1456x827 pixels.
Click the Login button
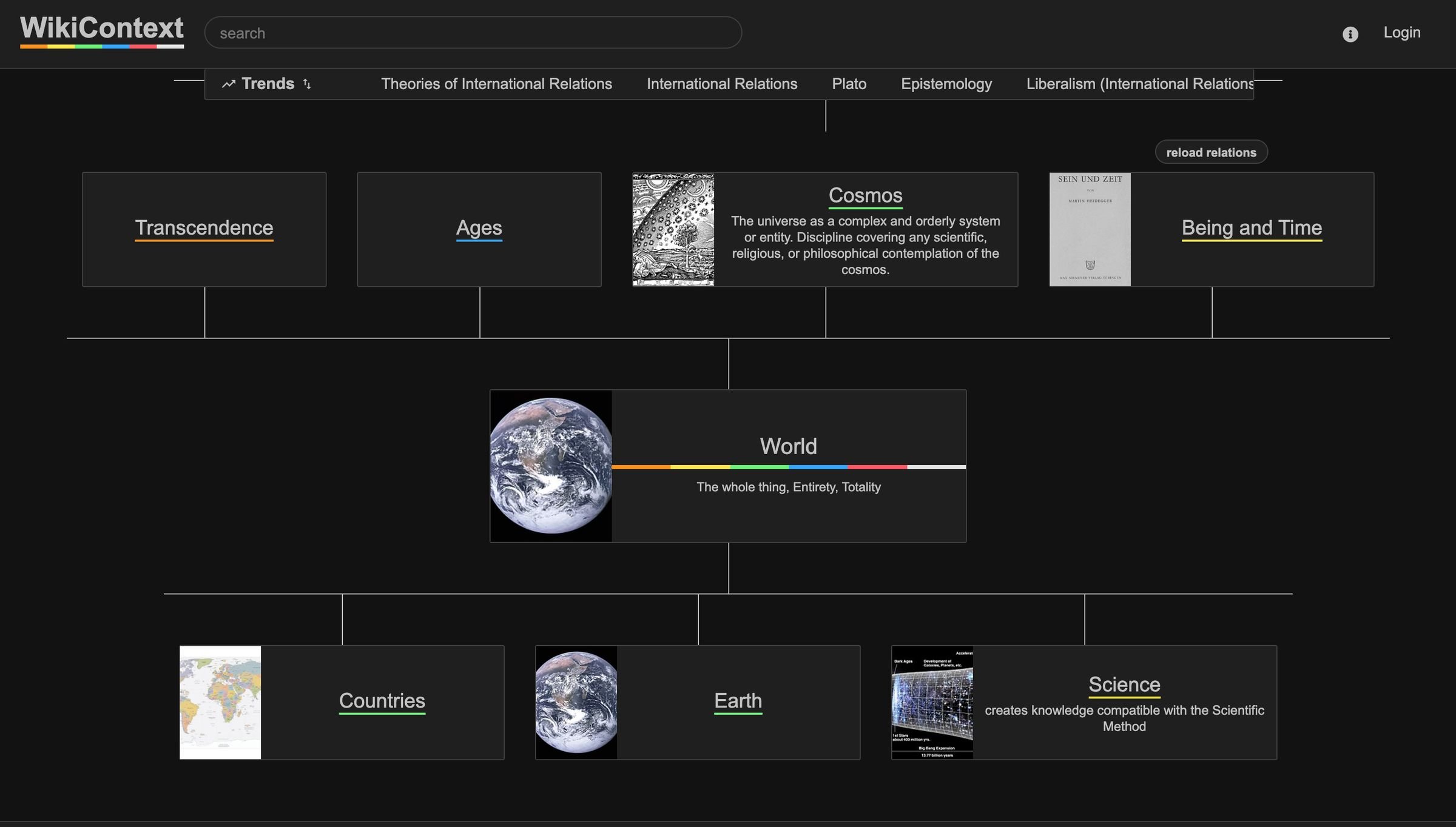[x=1402, y=32]
